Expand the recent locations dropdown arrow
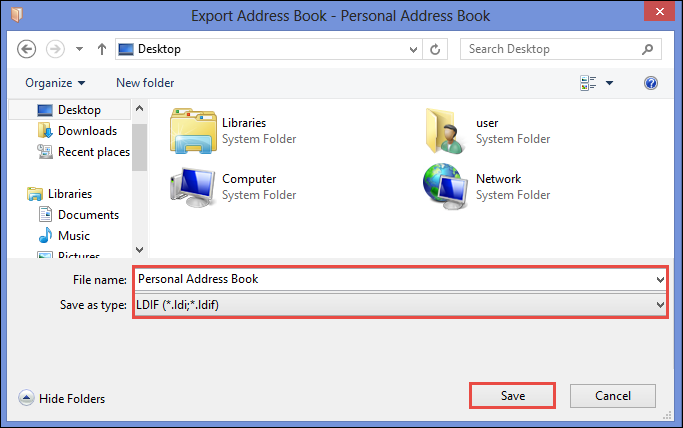The image size is (683, 428). point(79,49)
